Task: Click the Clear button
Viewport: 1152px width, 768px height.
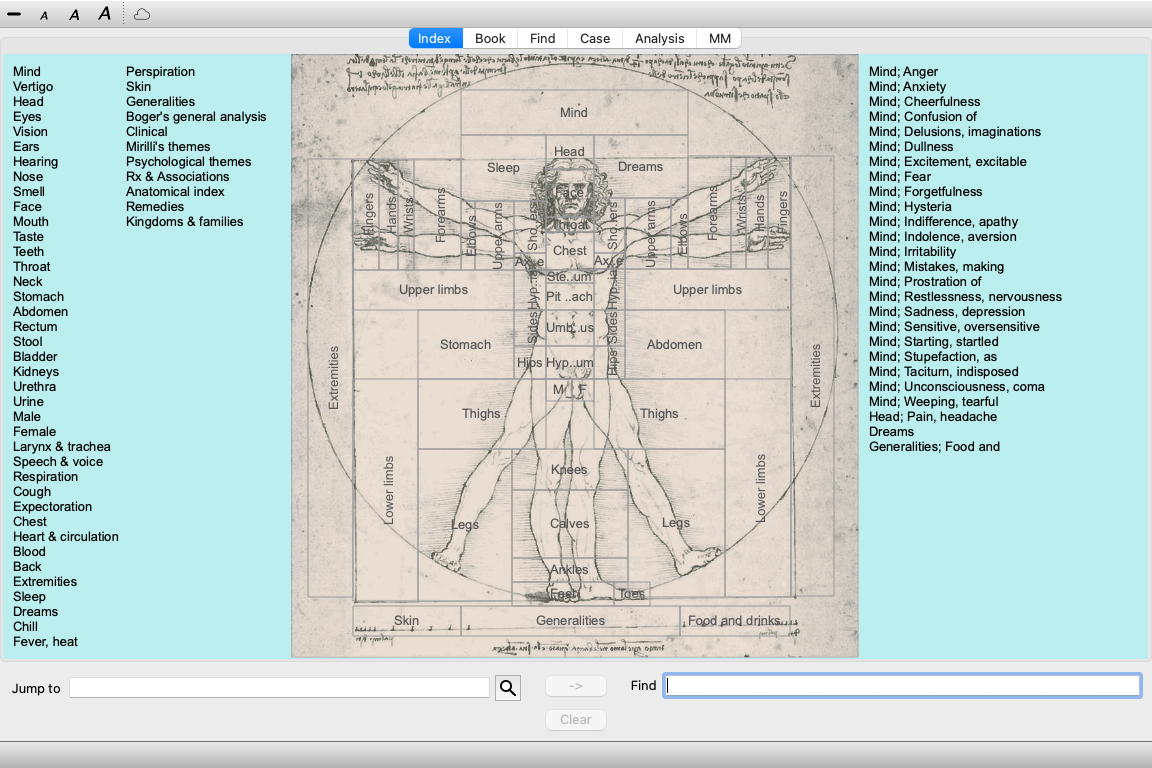Action: [x=575, y=719]
